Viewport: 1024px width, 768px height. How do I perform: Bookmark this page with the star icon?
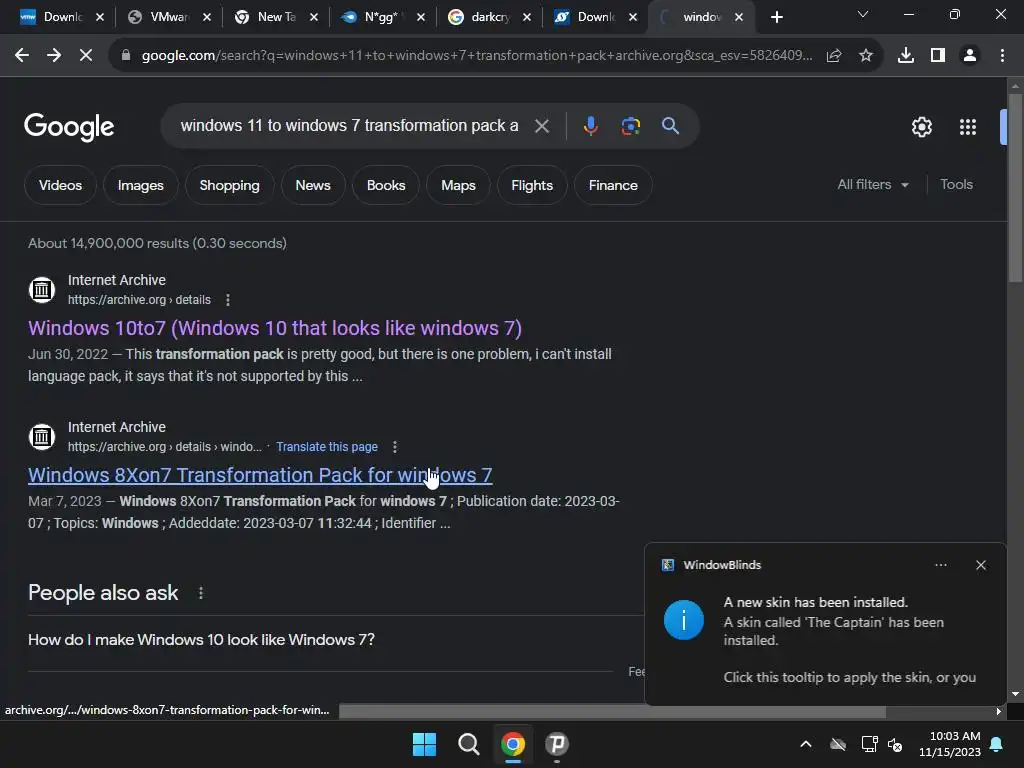tap(866, 56)
